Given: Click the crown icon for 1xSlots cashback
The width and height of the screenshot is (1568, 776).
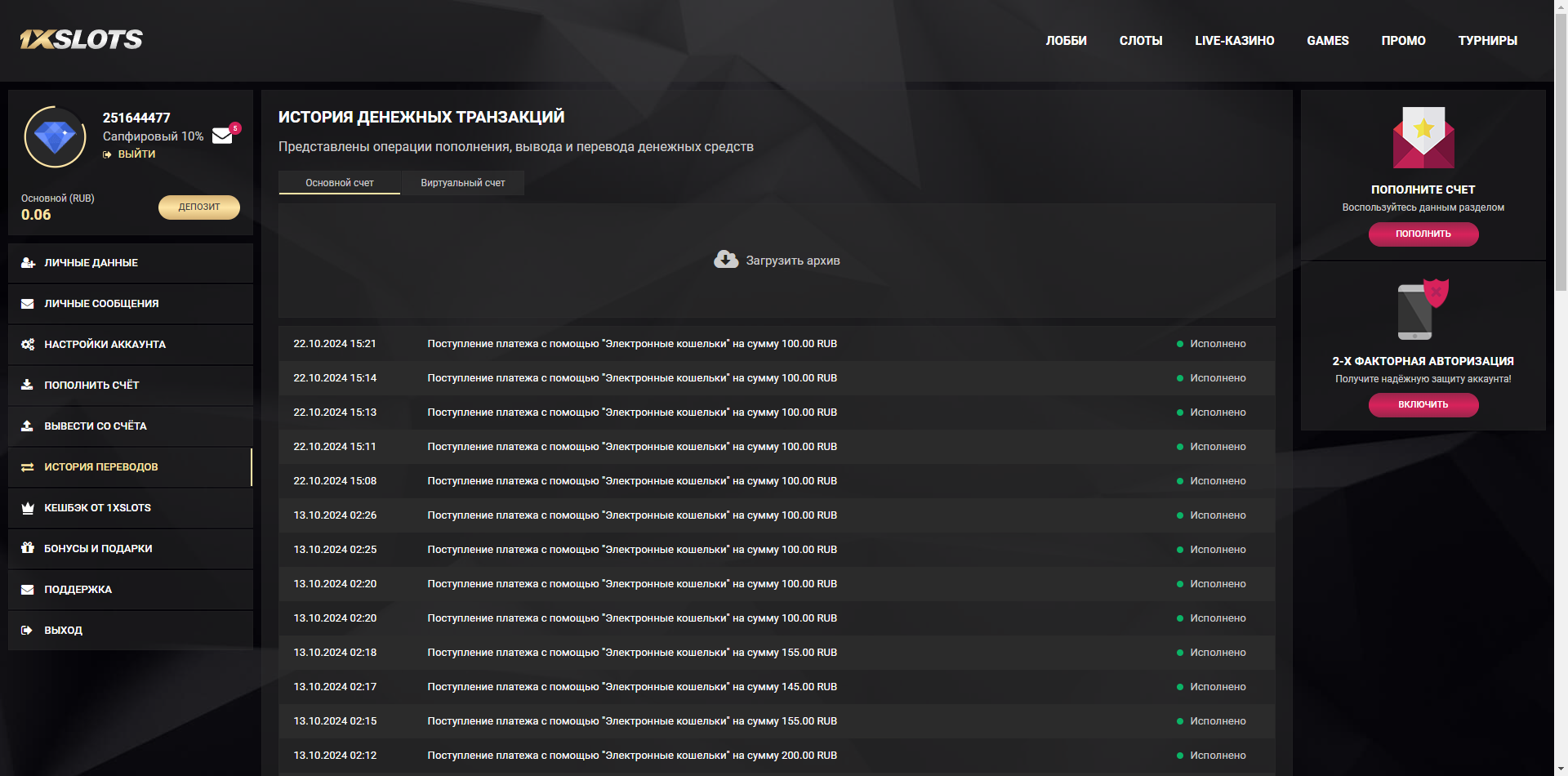Looking at the screenshot, I should coord(28,508).
